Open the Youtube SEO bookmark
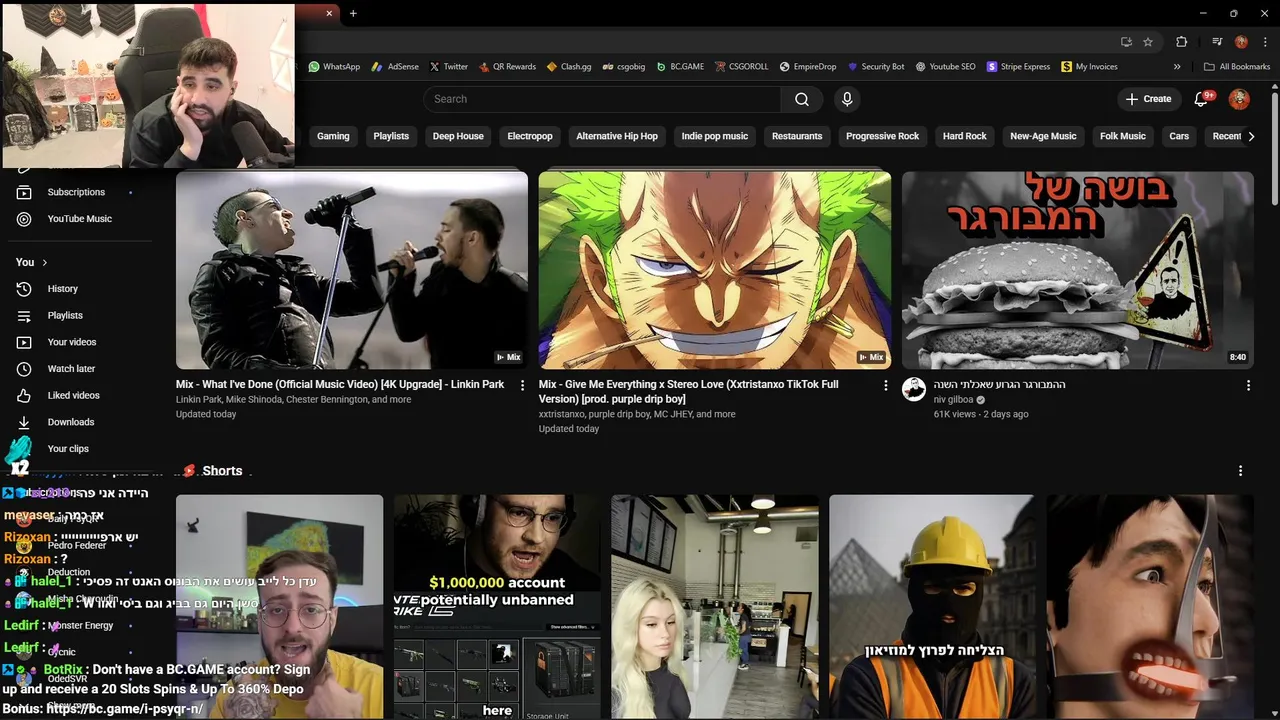 pos(945,67)
